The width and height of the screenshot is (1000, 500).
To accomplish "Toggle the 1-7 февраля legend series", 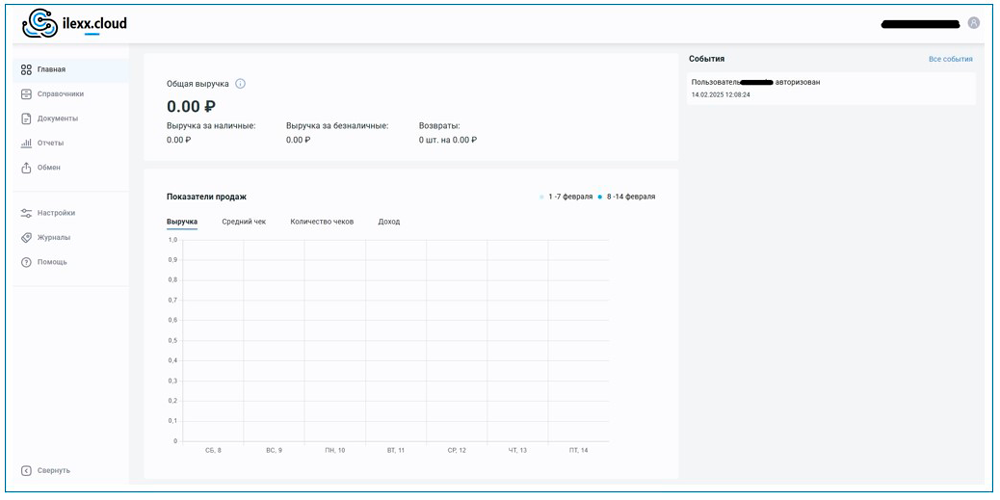I will click(x=565, y=197).
